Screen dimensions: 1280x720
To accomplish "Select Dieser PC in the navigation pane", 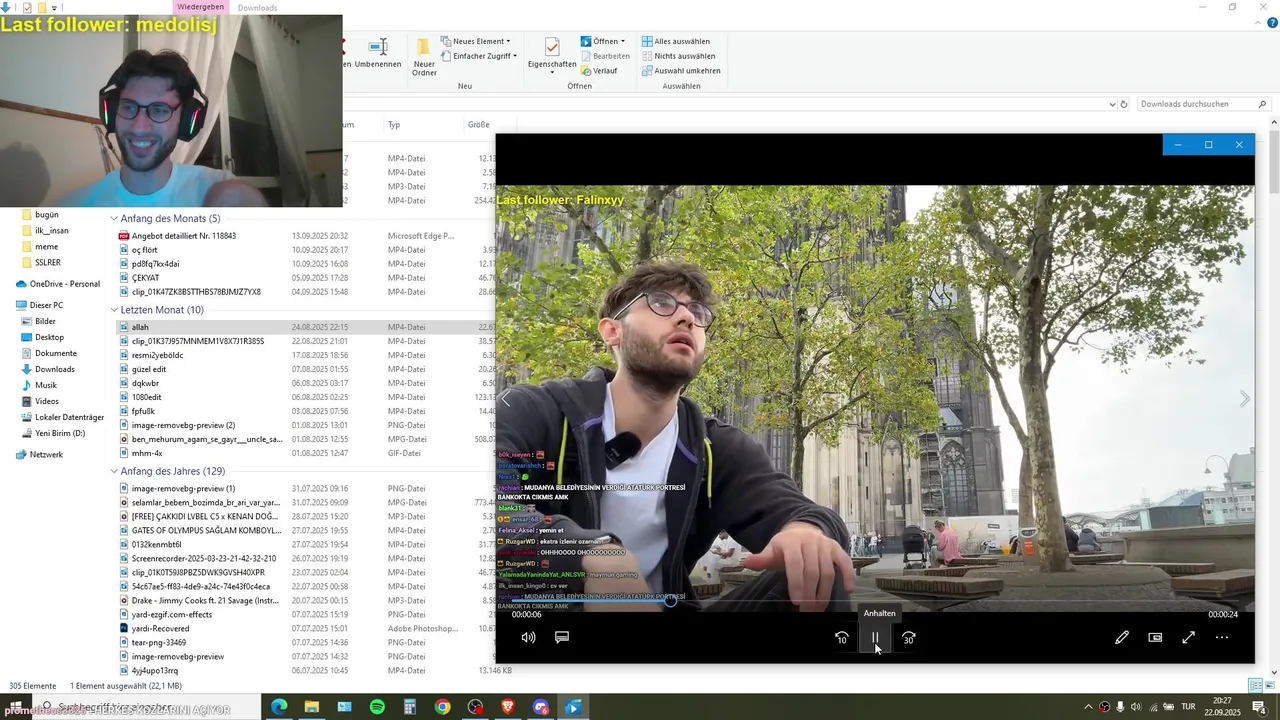I will pos(46,305).
